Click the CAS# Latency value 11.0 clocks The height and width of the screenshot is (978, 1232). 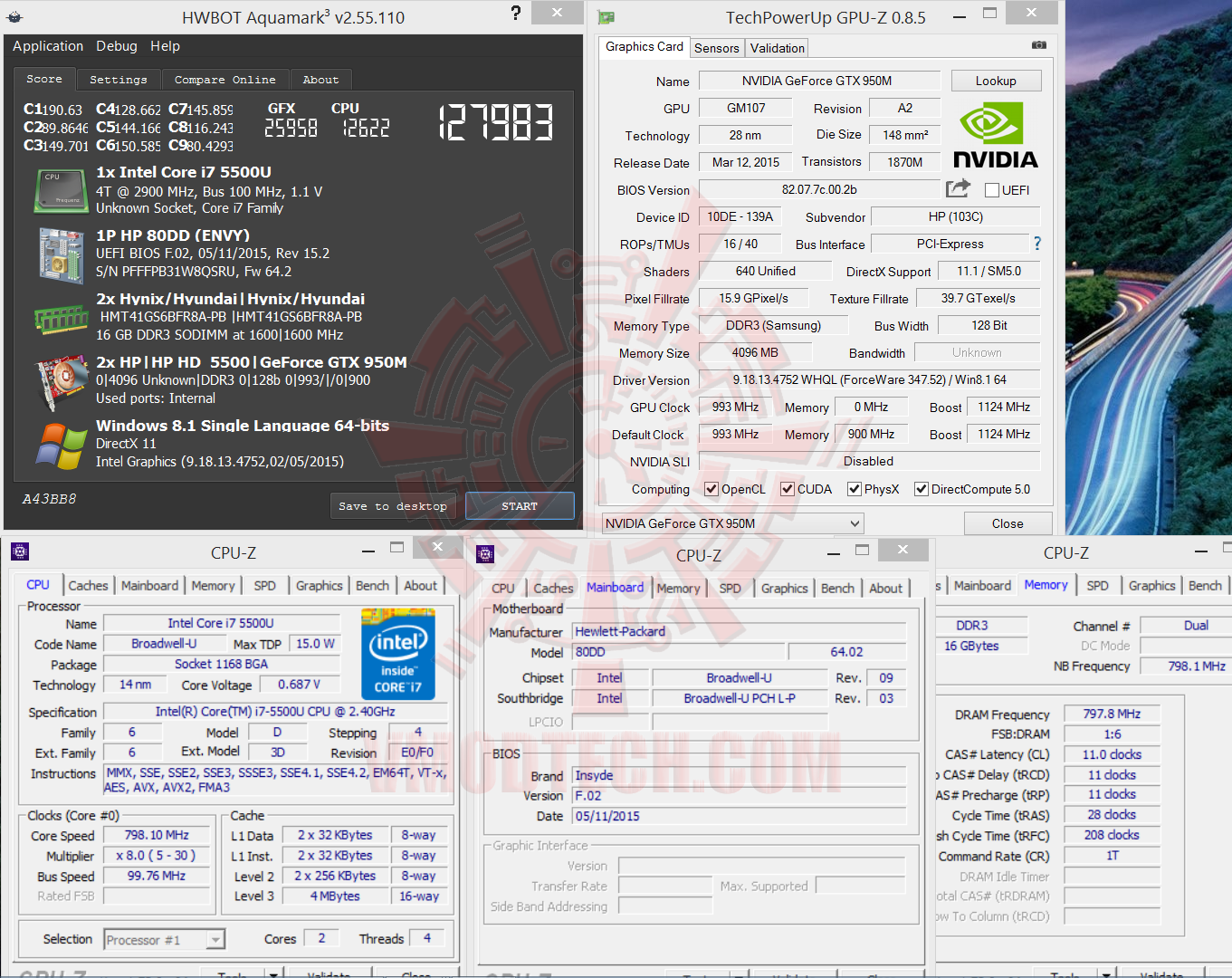click(x=1112, y=754)
